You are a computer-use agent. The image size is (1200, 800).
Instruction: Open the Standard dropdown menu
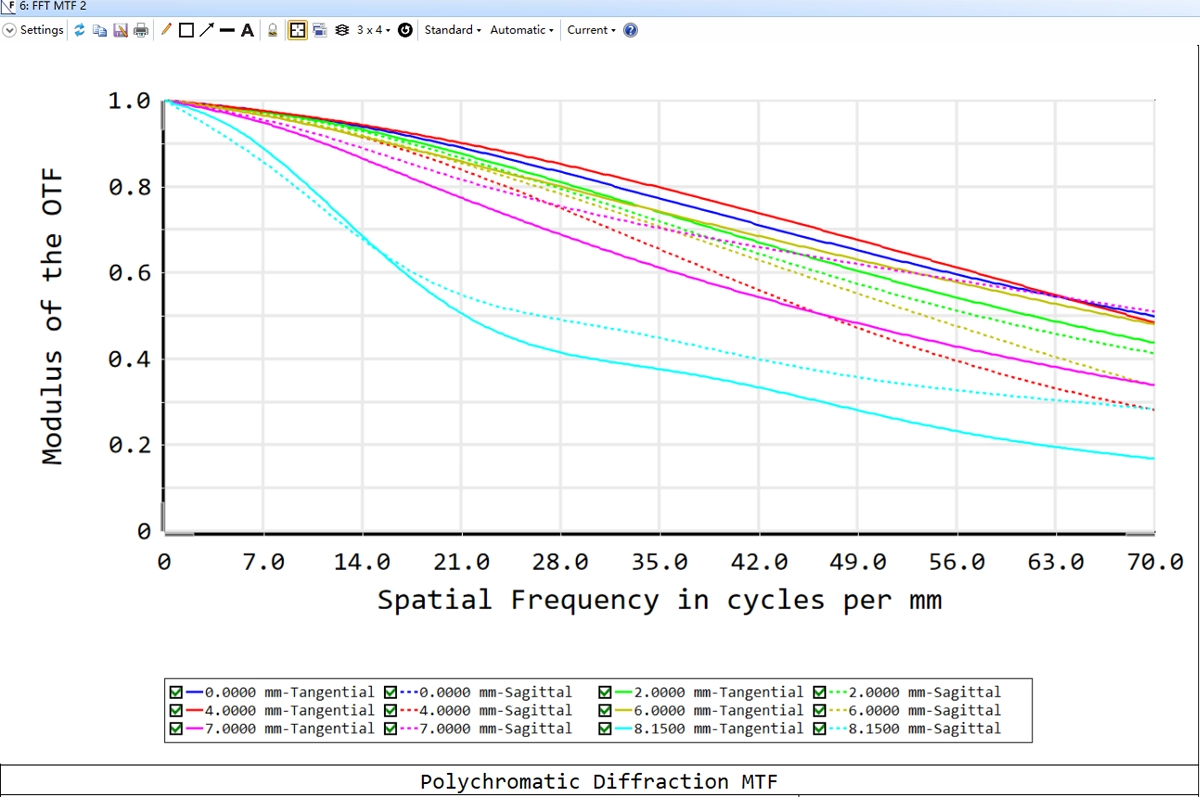tap(452, 30)
